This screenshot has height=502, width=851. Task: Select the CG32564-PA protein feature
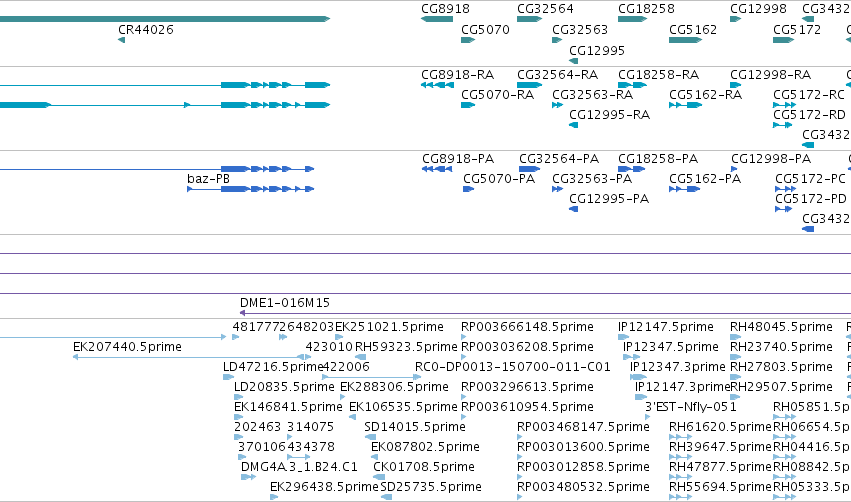pos(530,169)
